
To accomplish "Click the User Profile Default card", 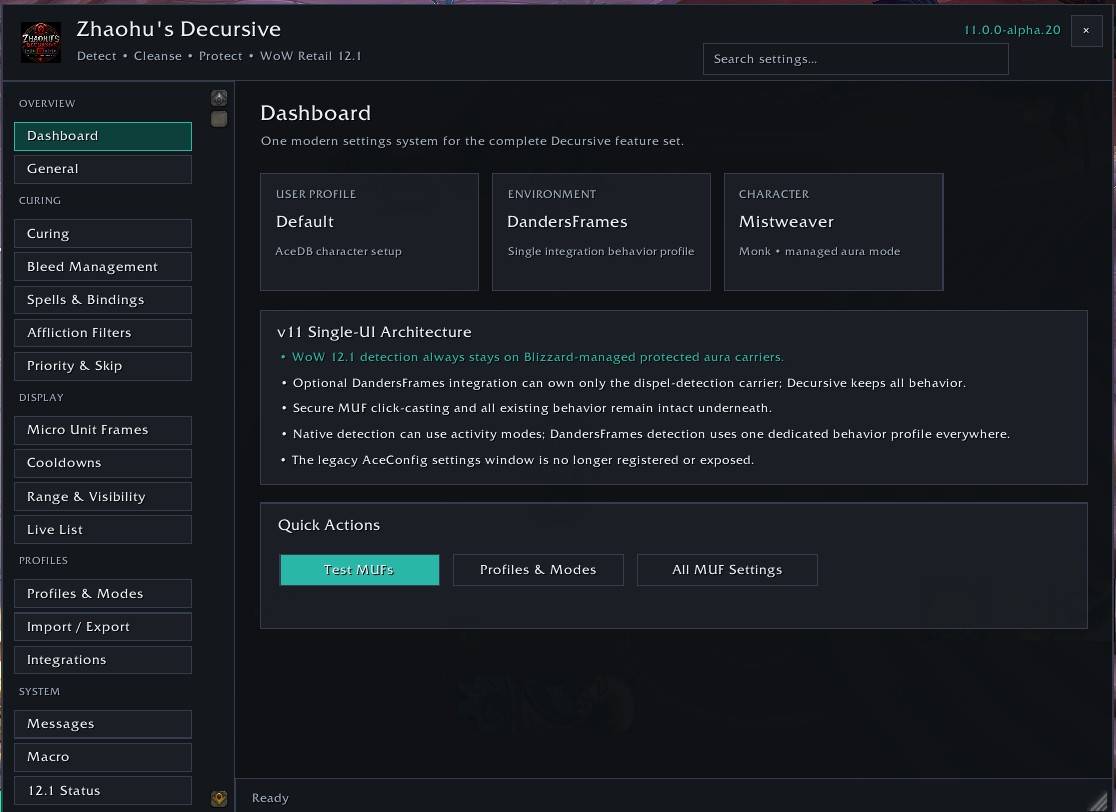I will pos(369,232).
